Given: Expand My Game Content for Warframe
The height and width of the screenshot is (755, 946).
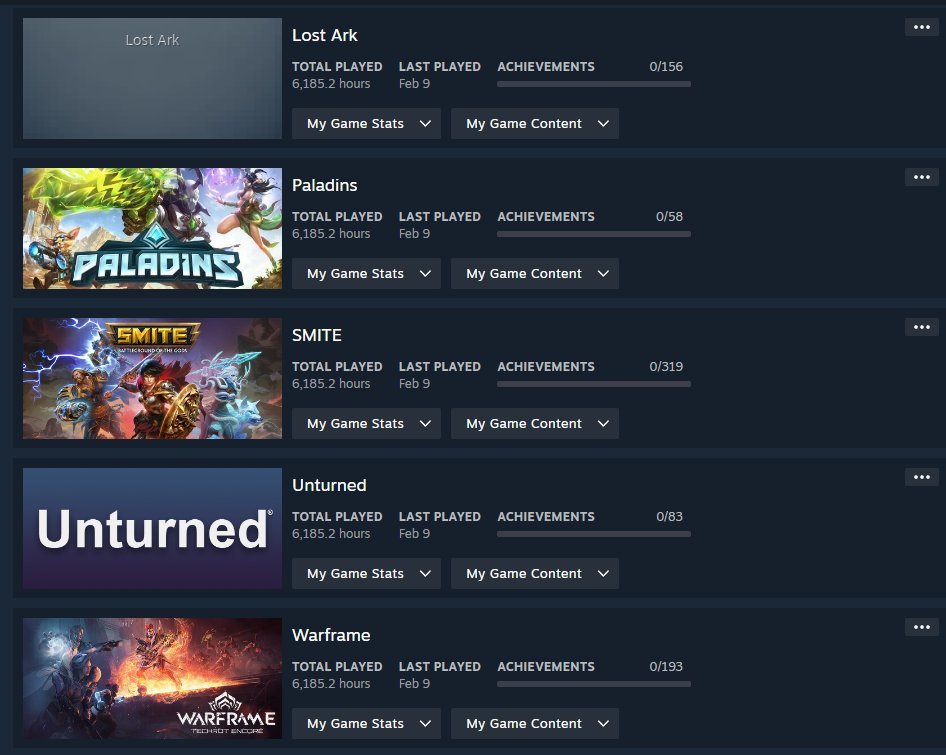Looking at the screenshot, I should 535,724.
